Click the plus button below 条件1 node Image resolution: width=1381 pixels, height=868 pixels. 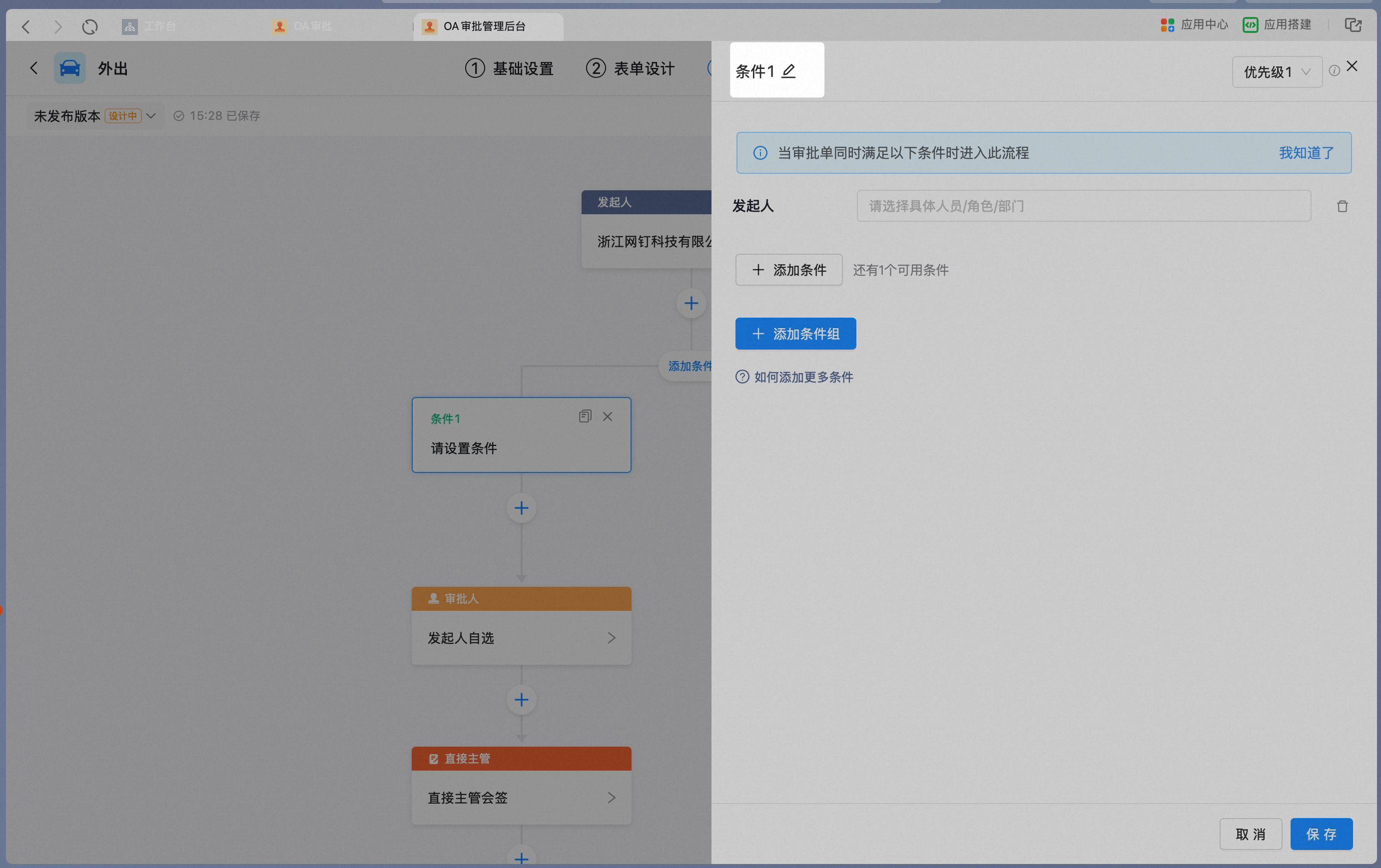[521, 508]
